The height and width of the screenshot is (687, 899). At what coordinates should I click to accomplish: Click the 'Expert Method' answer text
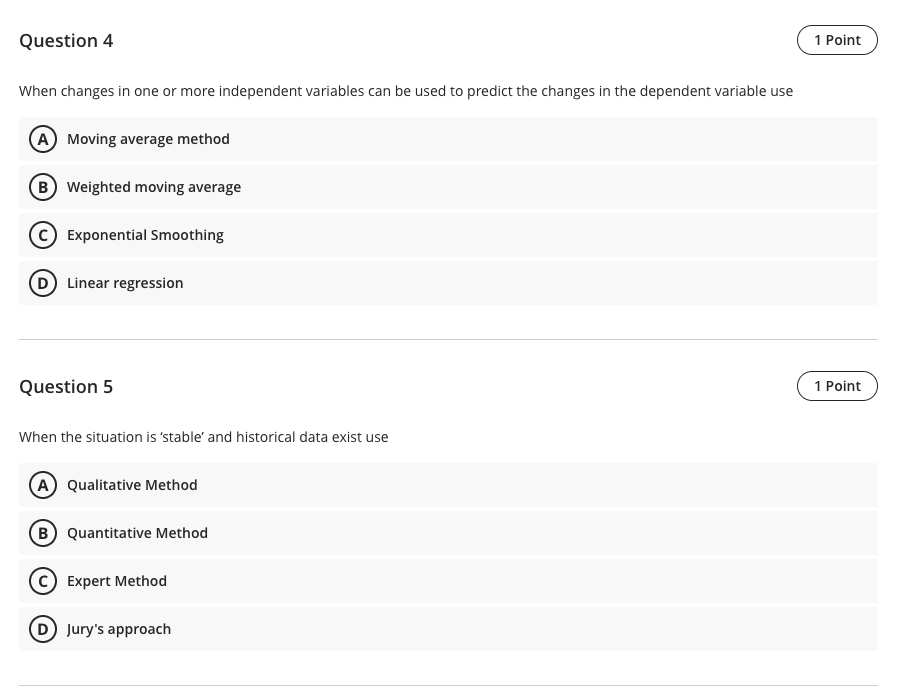pos(117,581)
